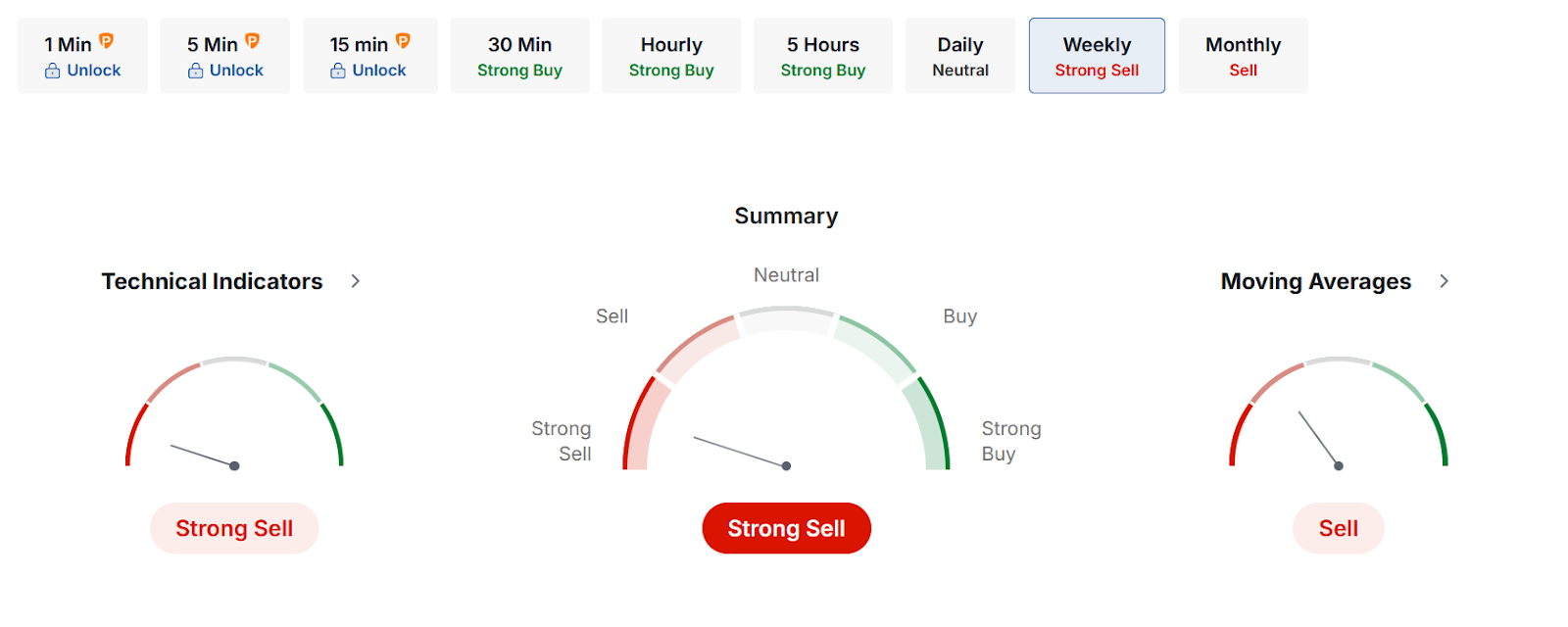
Task: Click the red Strong Sell summary button
Action: pyautogui.click(x=786, y=528)
